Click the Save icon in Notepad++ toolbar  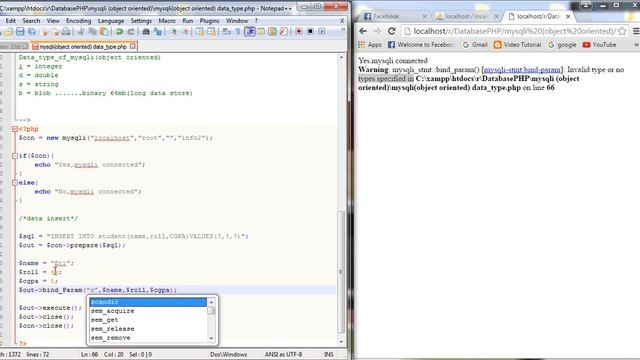[x=20, y=31]
